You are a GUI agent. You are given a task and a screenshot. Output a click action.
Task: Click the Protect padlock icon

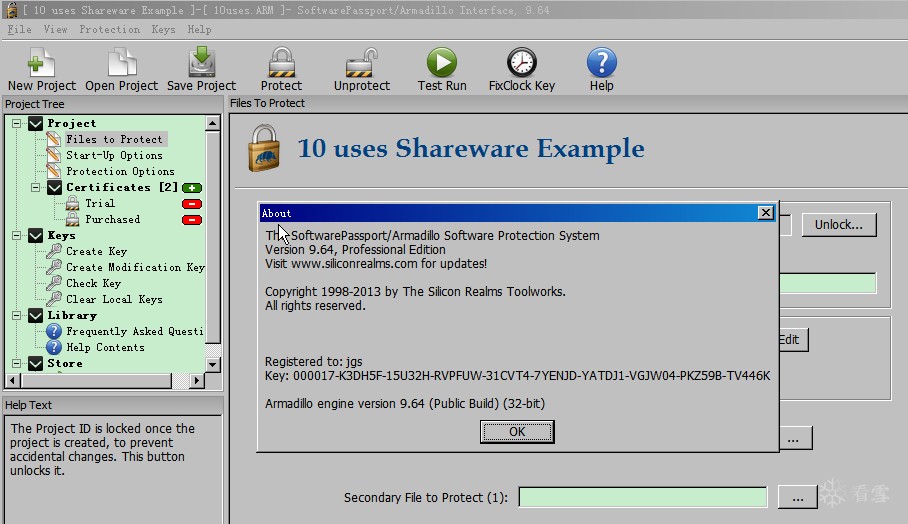[281, 62]
